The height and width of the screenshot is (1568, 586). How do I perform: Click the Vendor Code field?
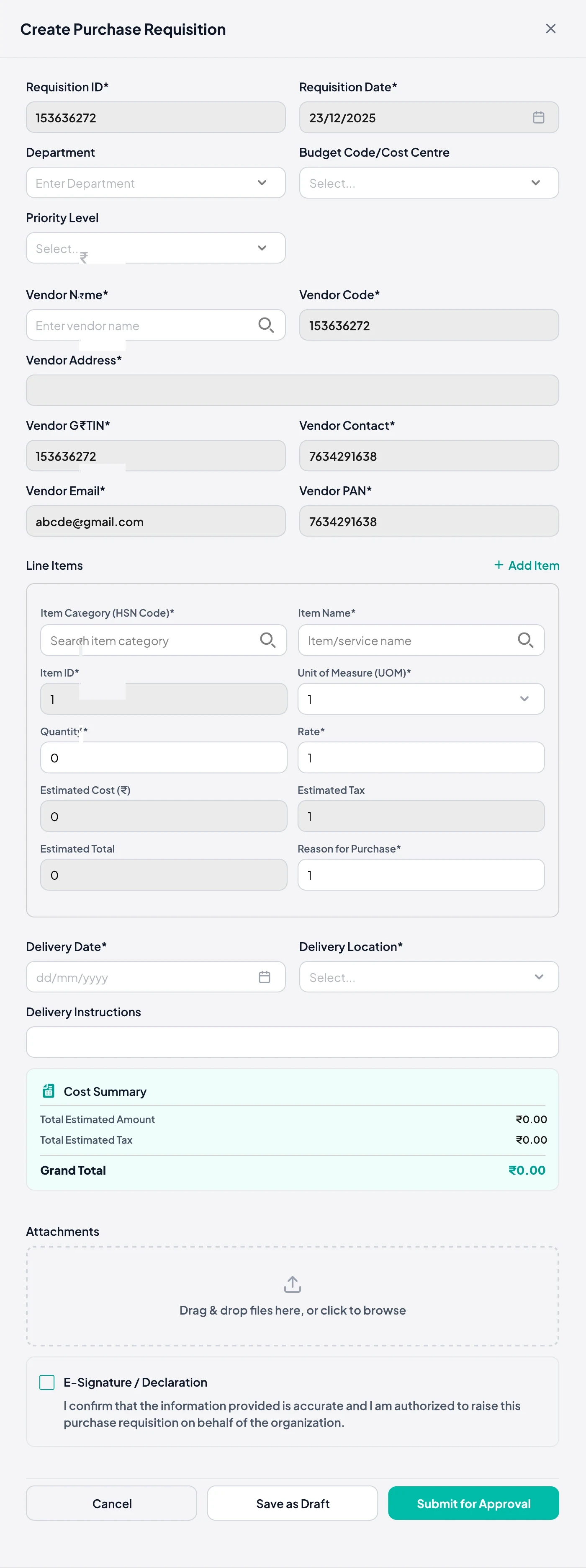429,325
